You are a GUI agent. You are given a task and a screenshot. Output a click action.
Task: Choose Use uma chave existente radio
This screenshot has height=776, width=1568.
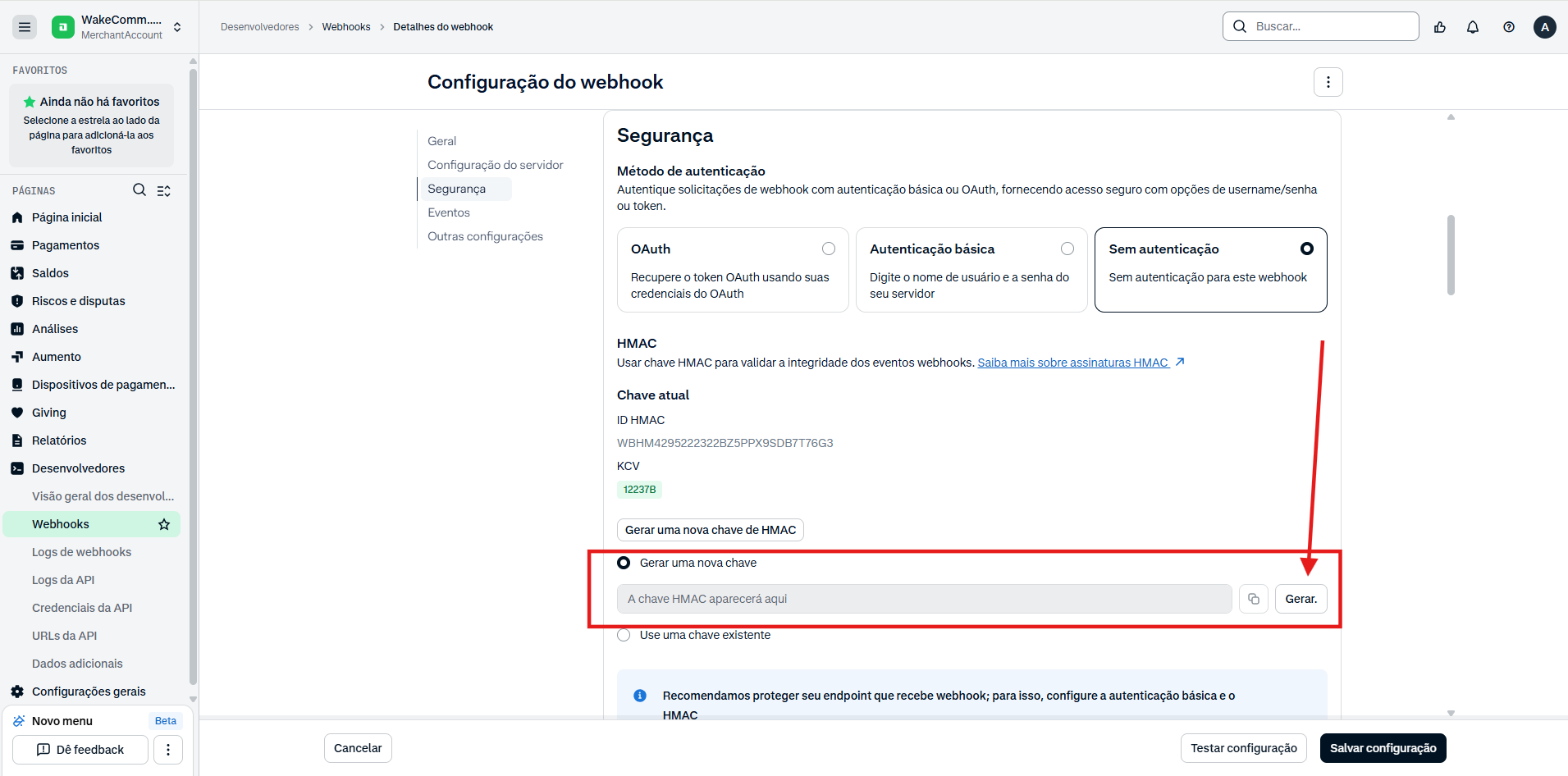(624, 635)
